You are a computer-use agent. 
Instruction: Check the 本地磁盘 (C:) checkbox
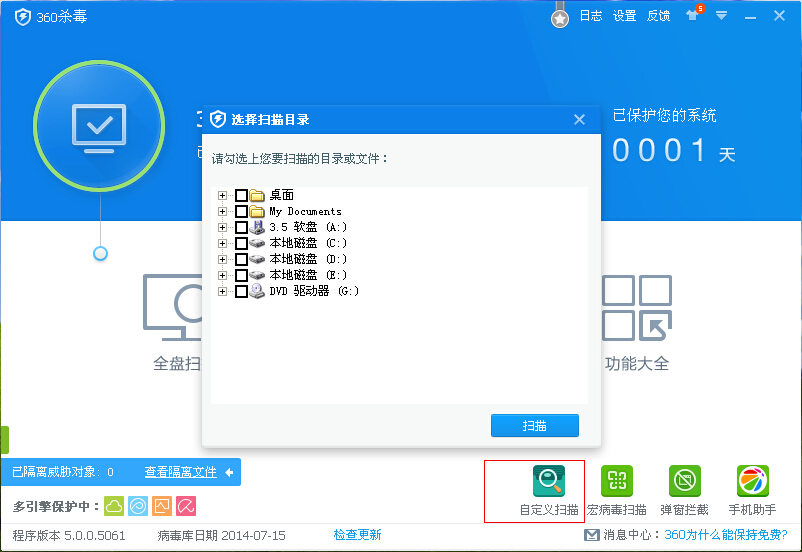point(241,243)
